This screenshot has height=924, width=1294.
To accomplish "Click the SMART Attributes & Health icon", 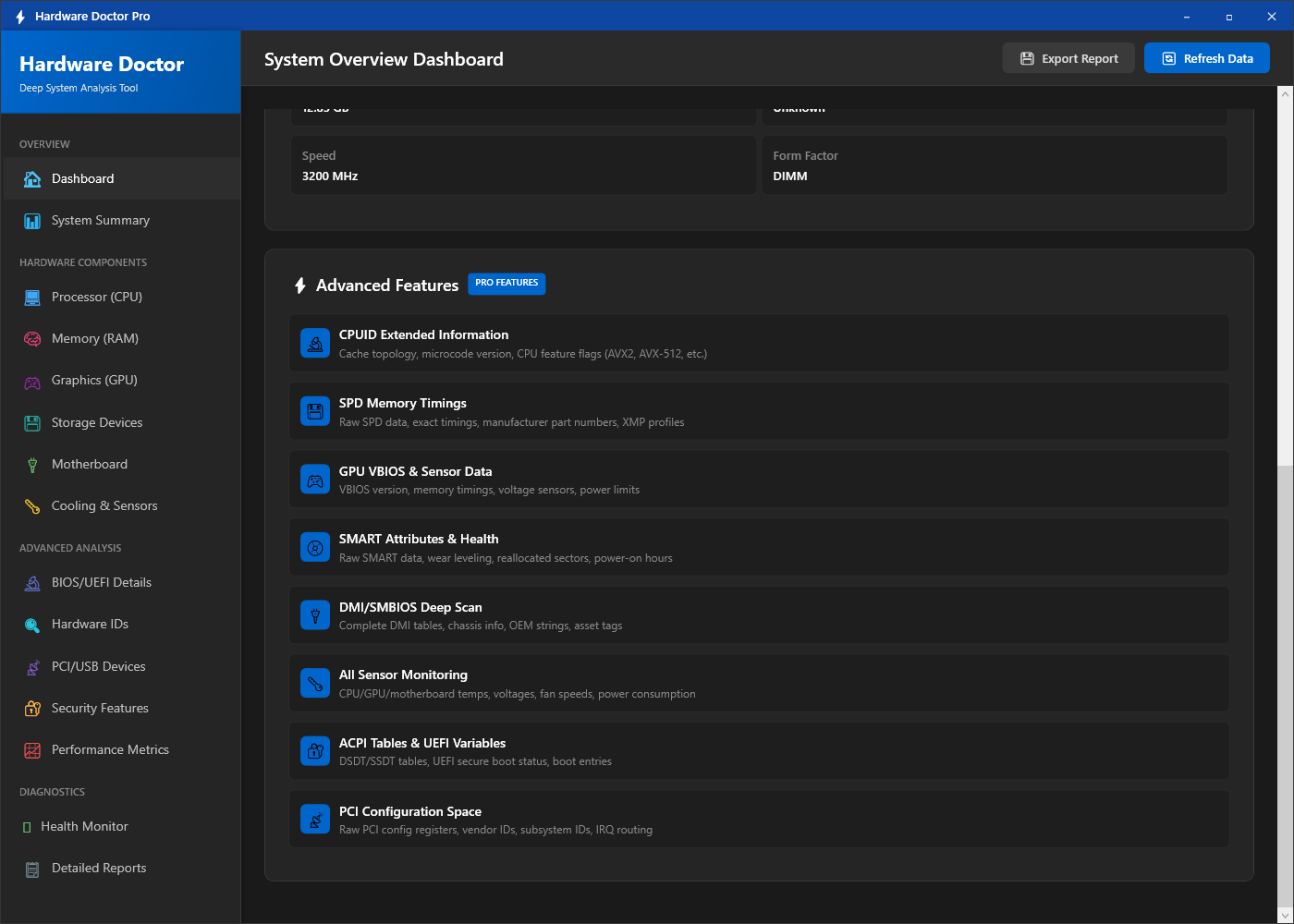I will [x=315, y=548].
